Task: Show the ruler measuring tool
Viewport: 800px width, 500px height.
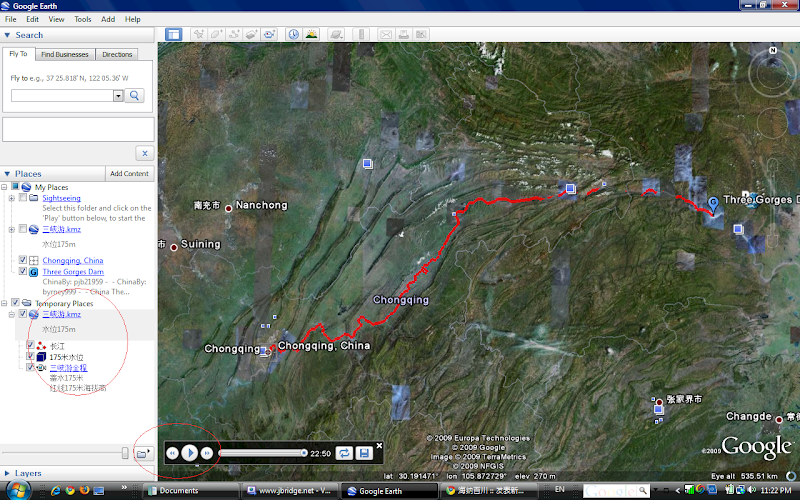Action: (x=361, y=35)
